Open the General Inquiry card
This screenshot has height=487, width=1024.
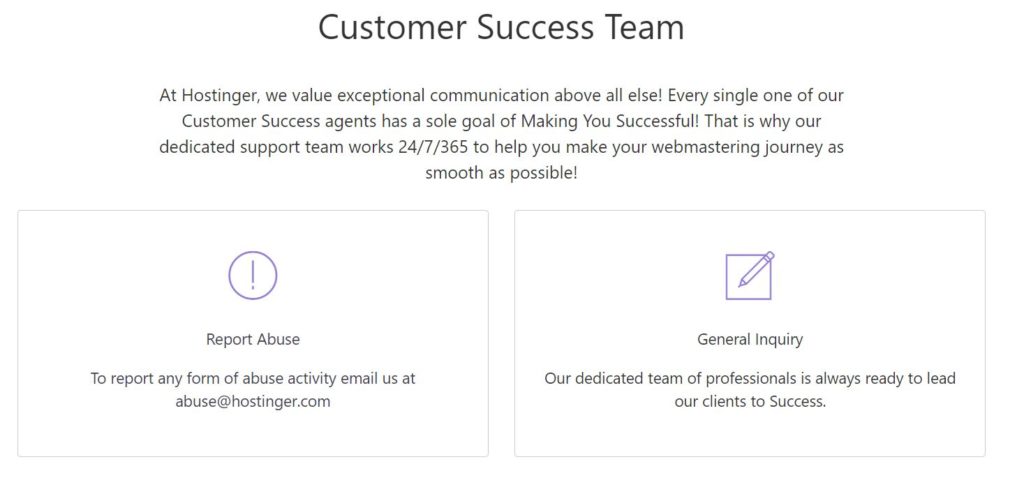click(750, 334)
